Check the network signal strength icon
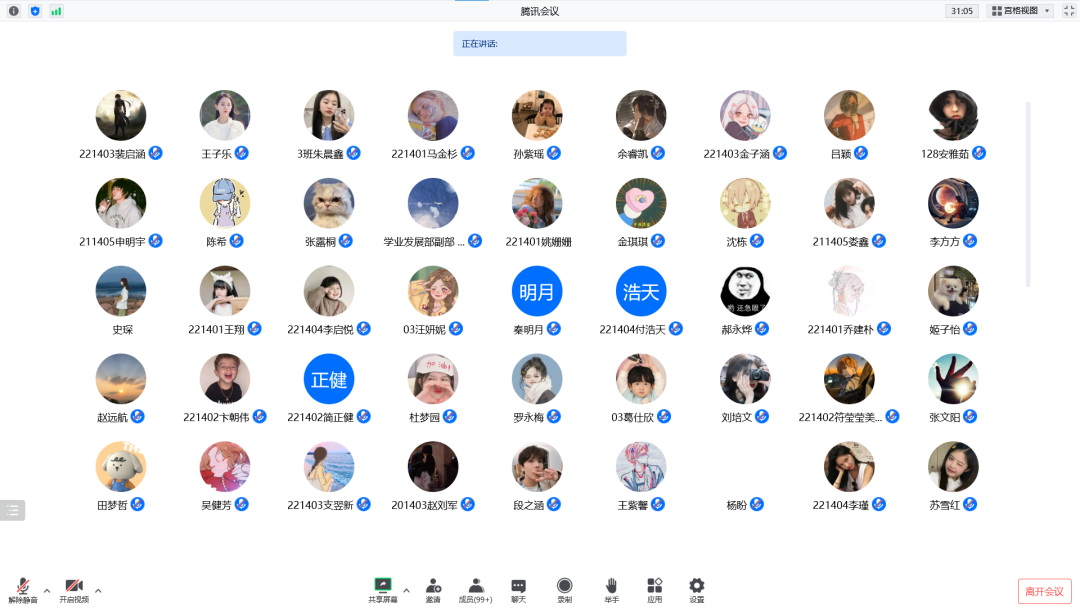This screenshot has height=608, width=1080. tap(56, 11)
